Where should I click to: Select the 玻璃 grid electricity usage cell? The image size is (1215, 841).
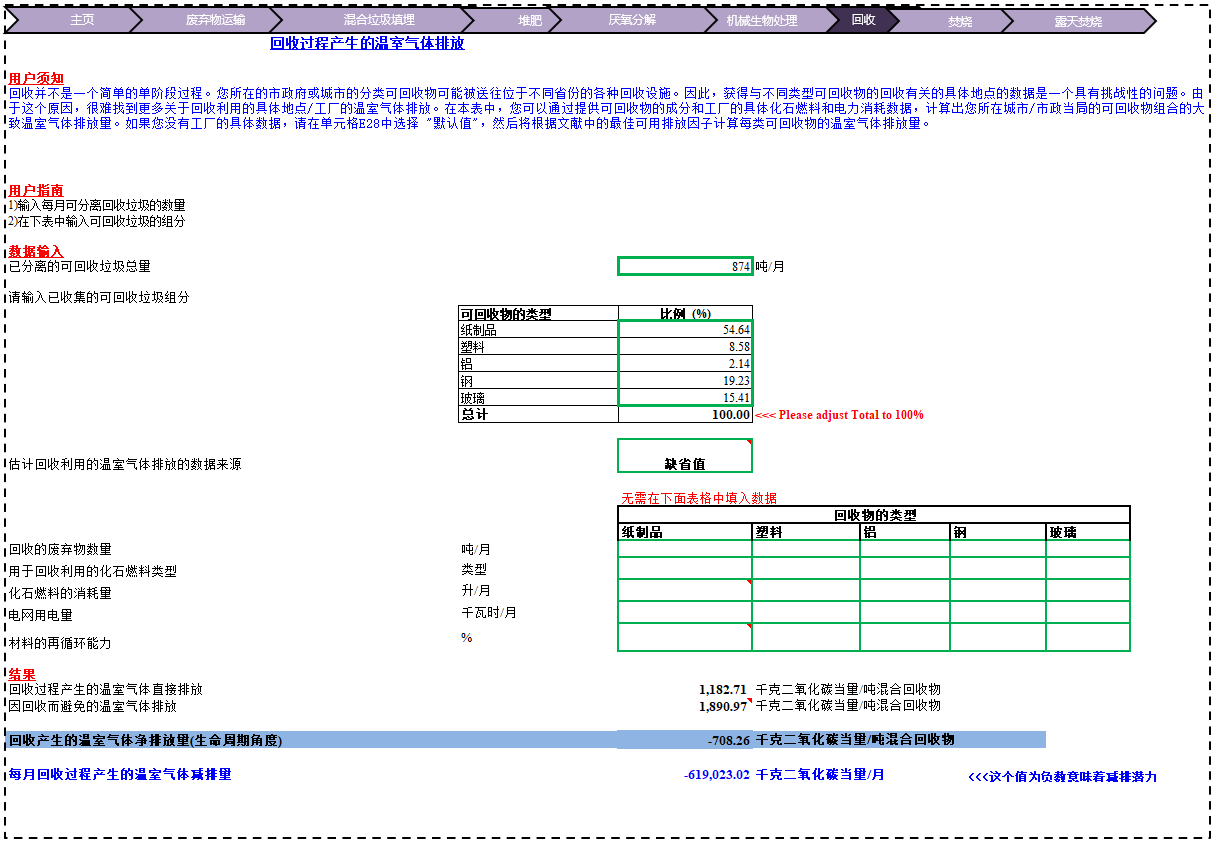tap(1088, 612)
